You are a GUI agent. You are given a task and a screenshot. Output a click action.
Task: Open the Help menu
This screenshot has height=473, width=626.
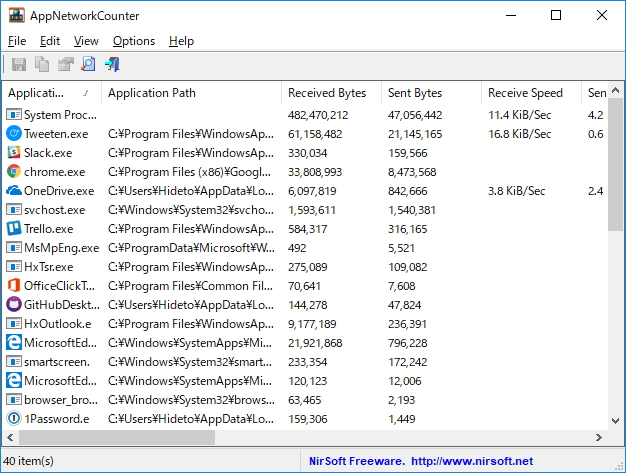pyautogui.click(x=181, y=41)
